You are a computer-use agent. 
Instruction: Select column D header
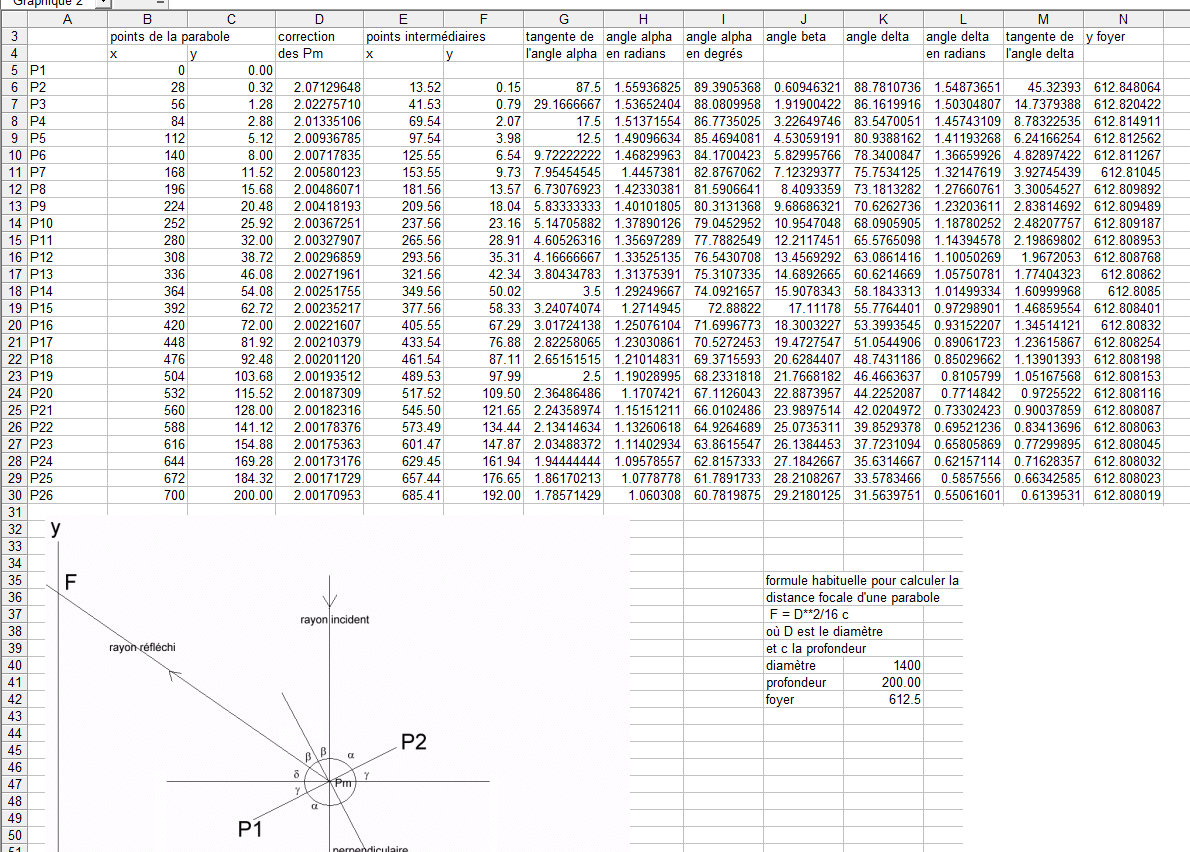click(320, 19)
